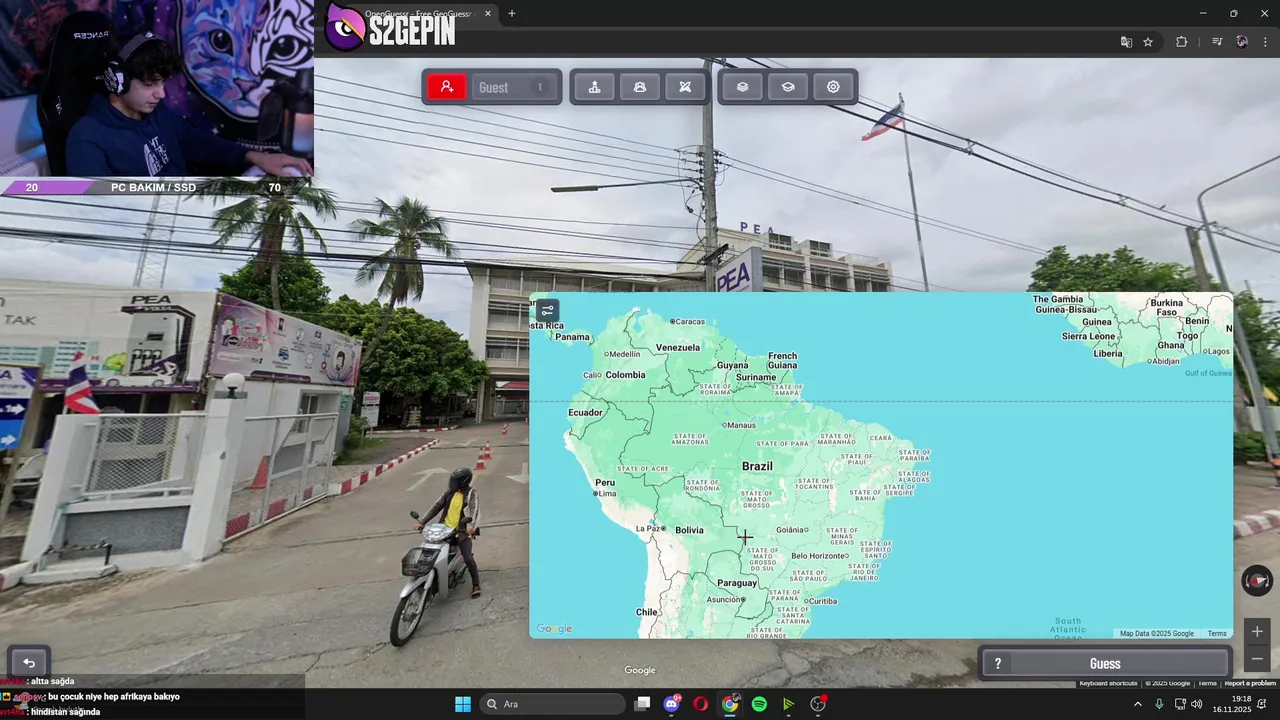
Task: Open the leaderboard podium icon
Action: tap(594, 87)
